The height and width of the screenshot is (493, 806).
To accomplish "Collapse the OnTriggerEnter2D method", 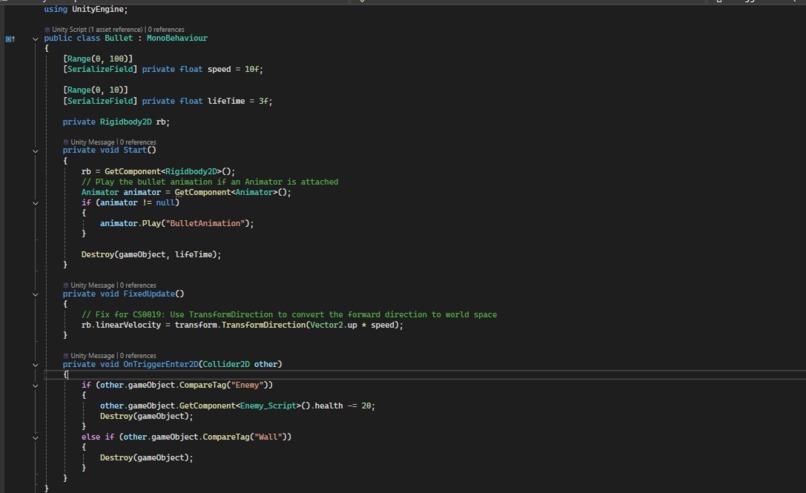I will point(35,365).
